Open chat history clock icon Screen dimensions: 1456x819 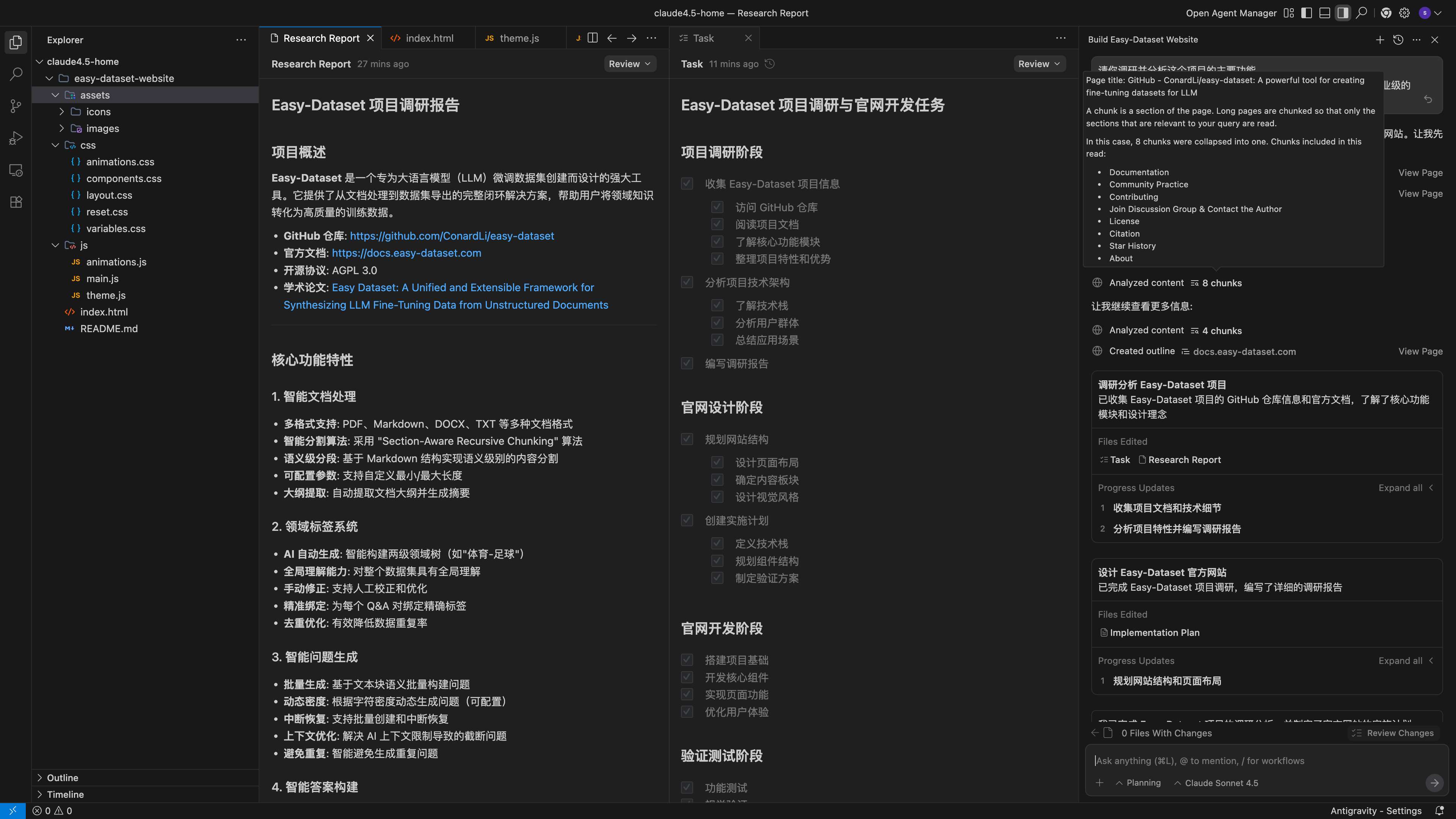pos(1398,39)
